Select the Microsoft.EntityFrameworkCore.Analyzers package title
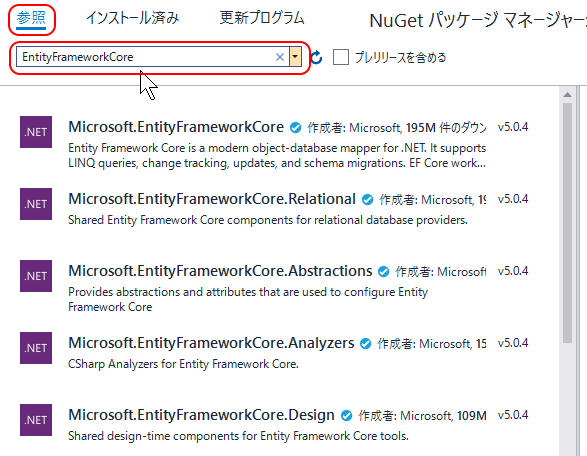This screenshot has height=456, width=587. 211,343
